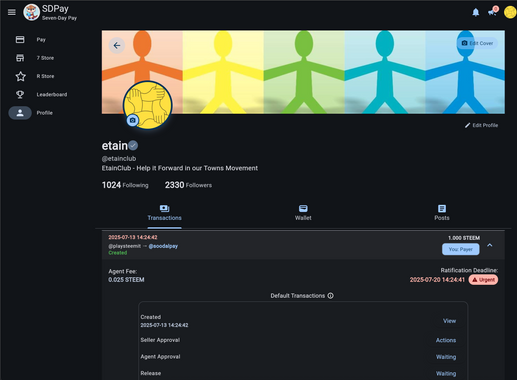This screenshot has width=517, height=380.
Task: Click transaction date 2025-07-13 14:24:42 header
Action: click(133, 237)
